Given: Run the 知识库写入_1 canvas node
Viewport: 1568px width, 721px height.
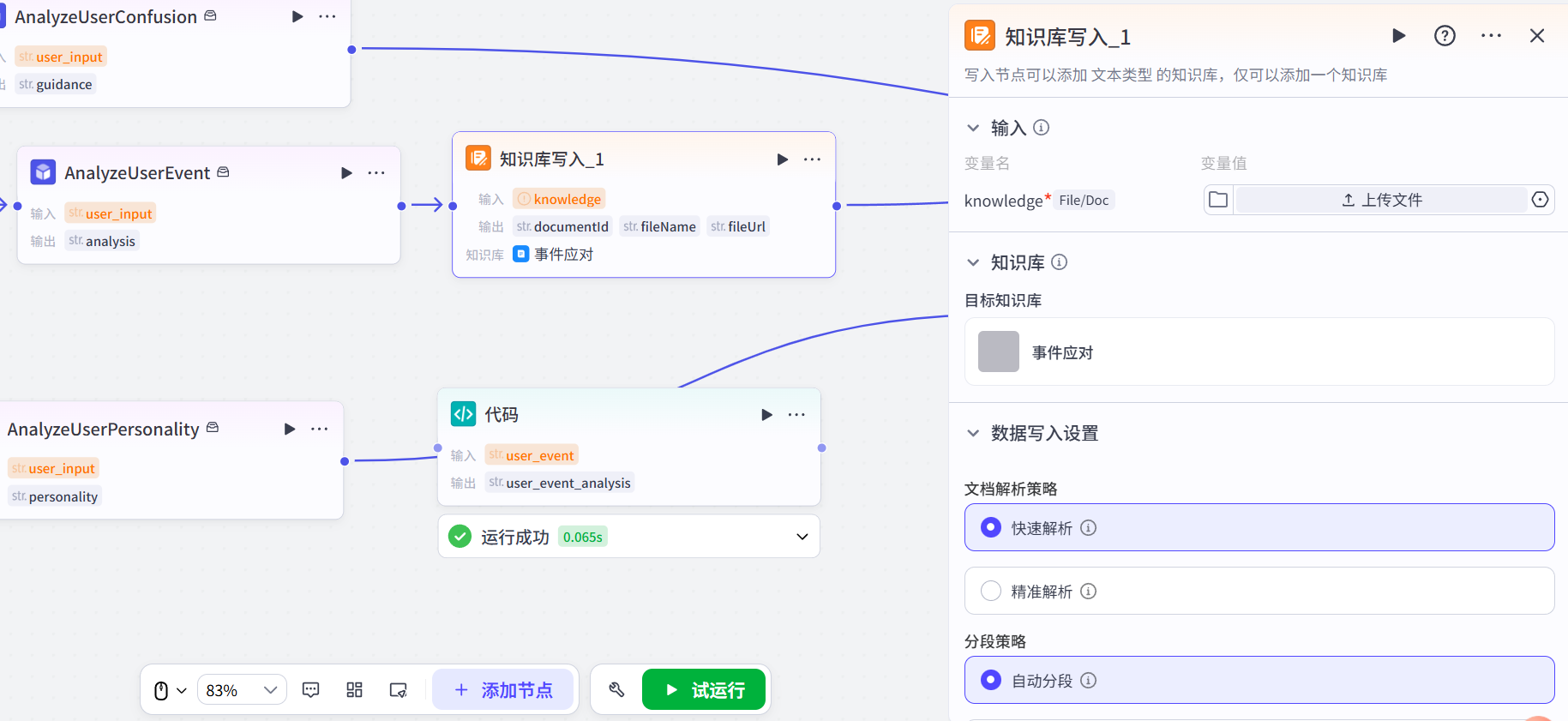Looking at the screenshot, I should (782, 159).
